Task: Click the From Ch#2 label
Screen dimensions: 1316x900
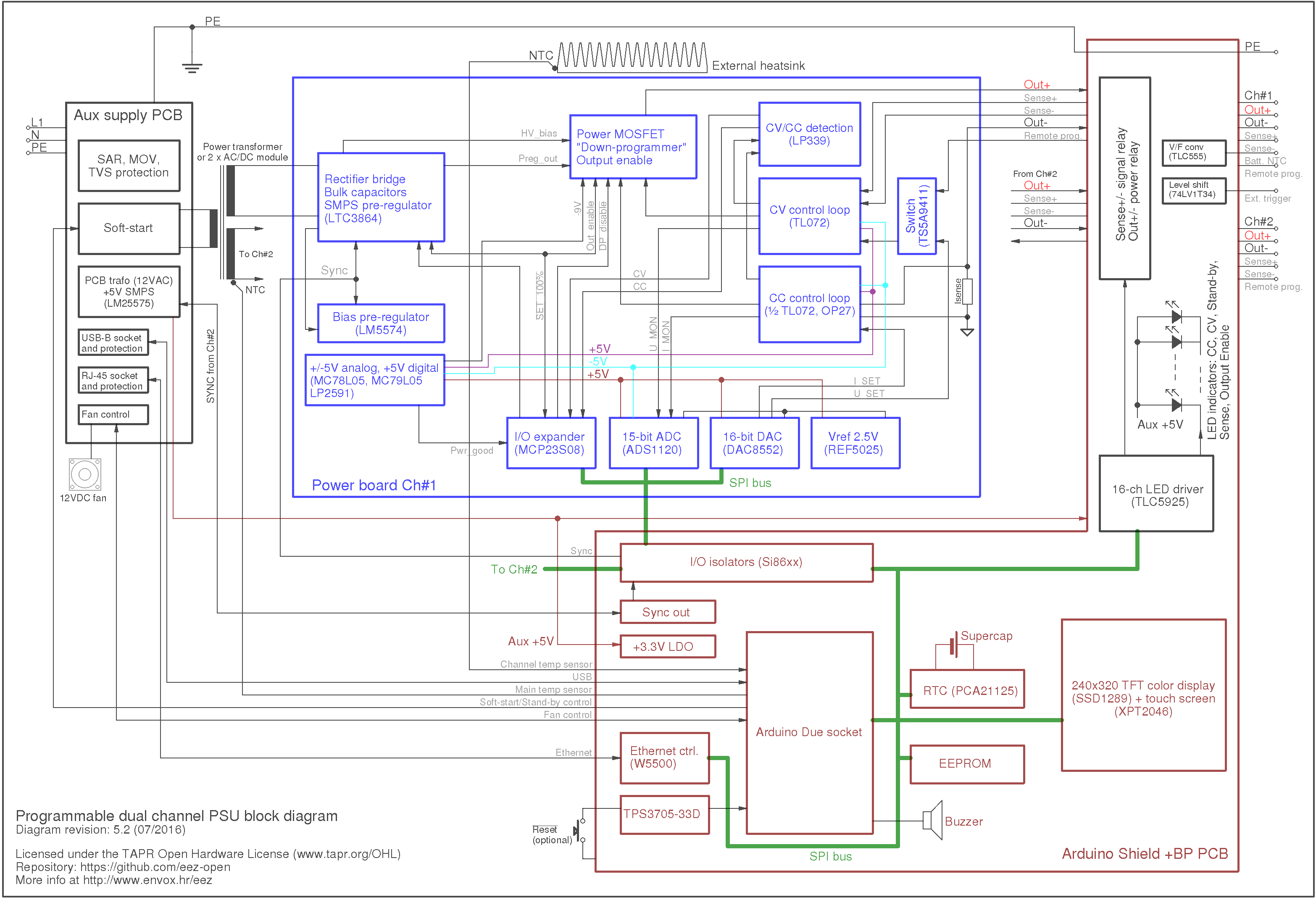Action: (x=1034, y=174)
